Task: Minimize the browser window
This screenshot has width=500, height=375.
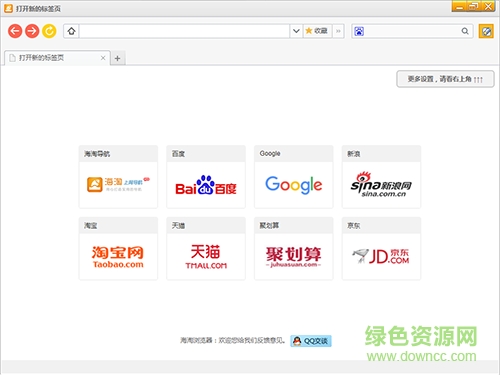Action: (x=459, y=6)
